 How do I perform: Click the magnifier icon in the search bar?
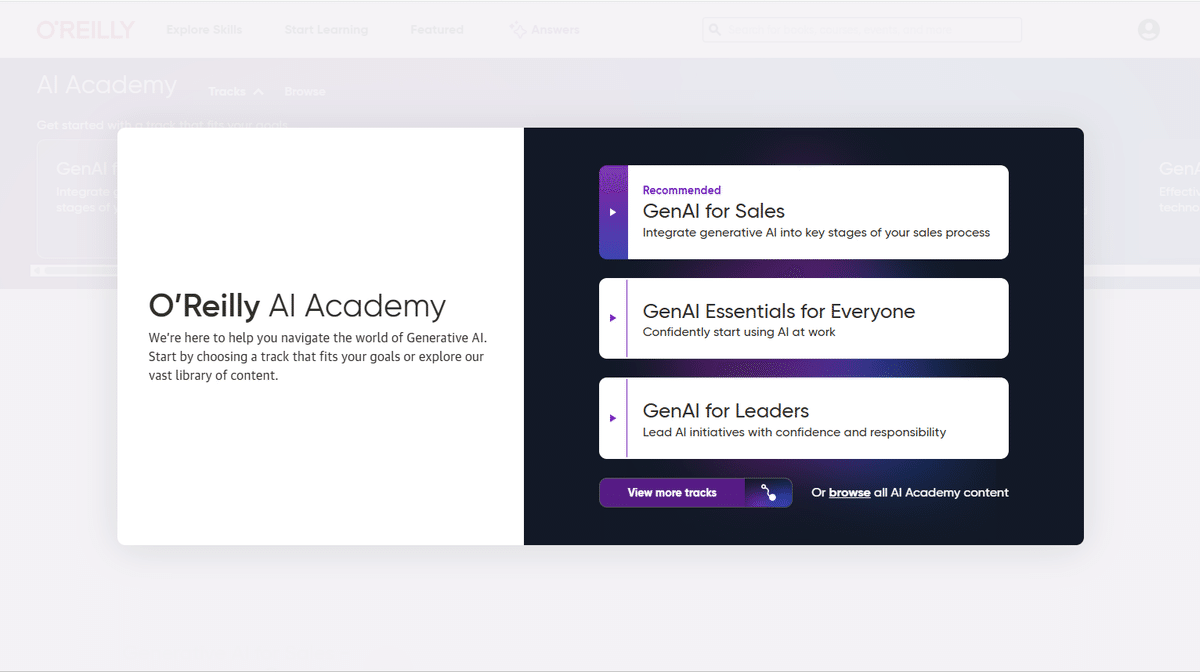click(714, 29)
